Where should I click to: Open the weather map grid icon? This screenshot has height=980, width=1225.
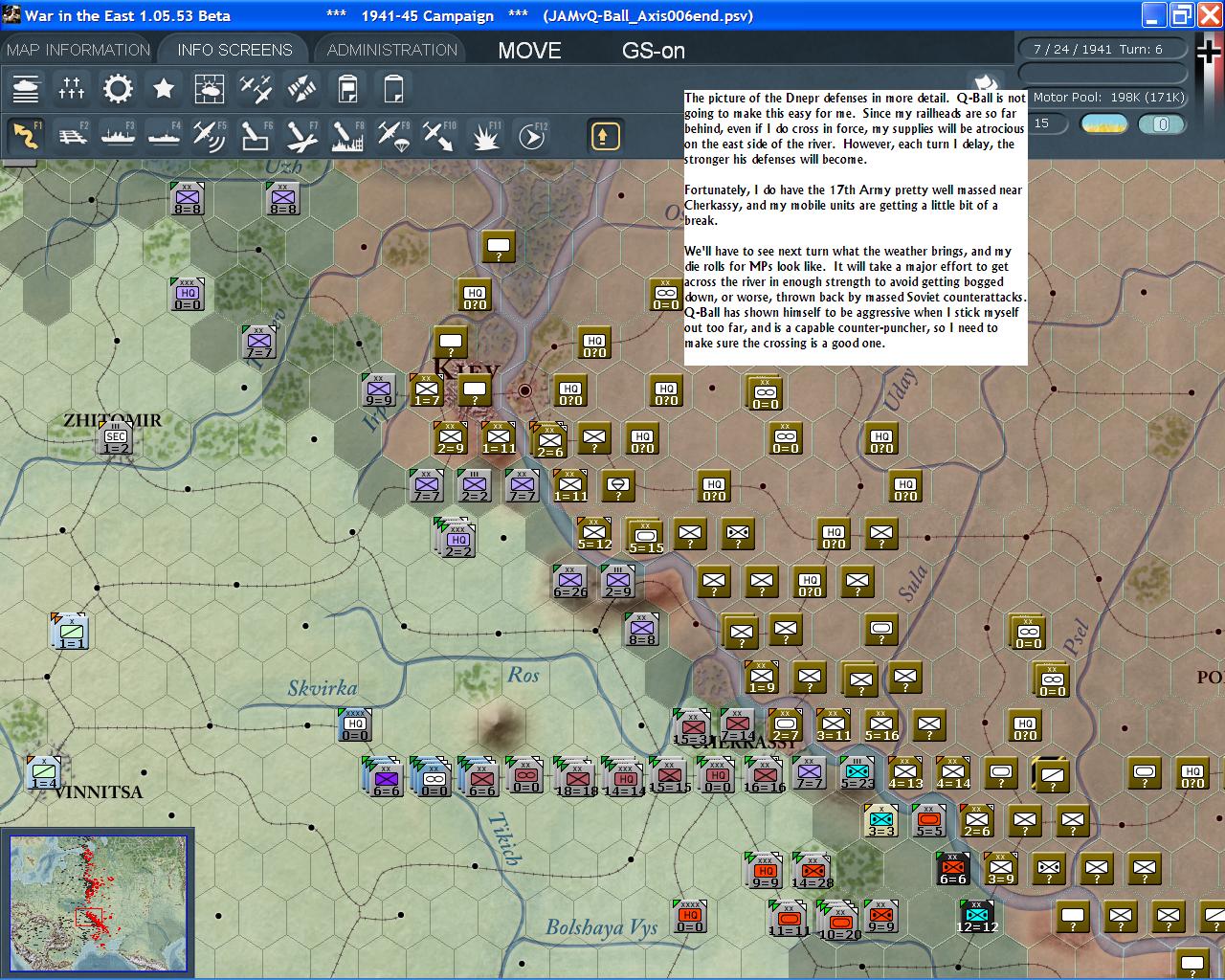pos(210,89)
